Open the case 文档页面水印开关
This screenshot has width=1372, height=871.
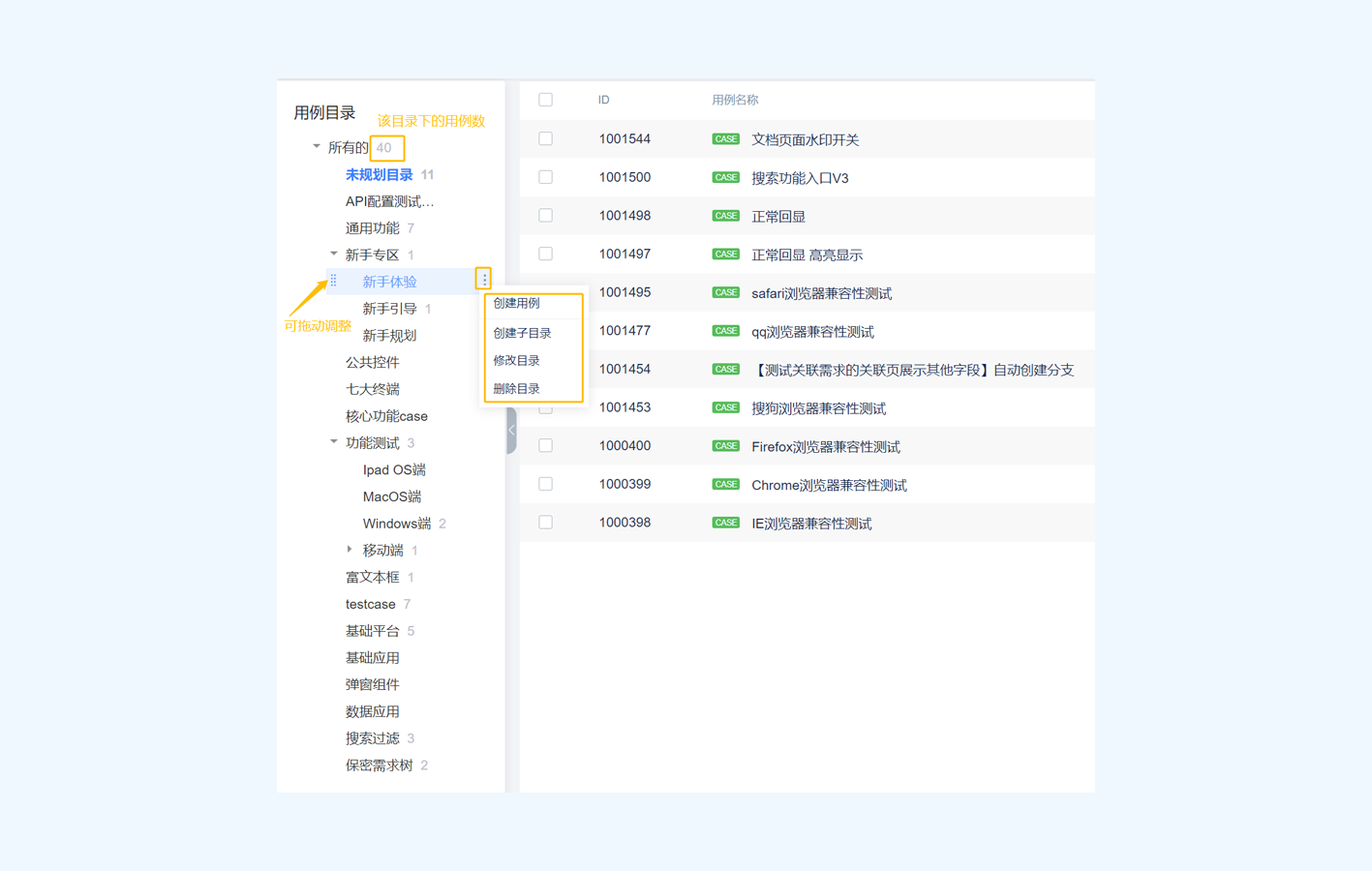point(805,139)
